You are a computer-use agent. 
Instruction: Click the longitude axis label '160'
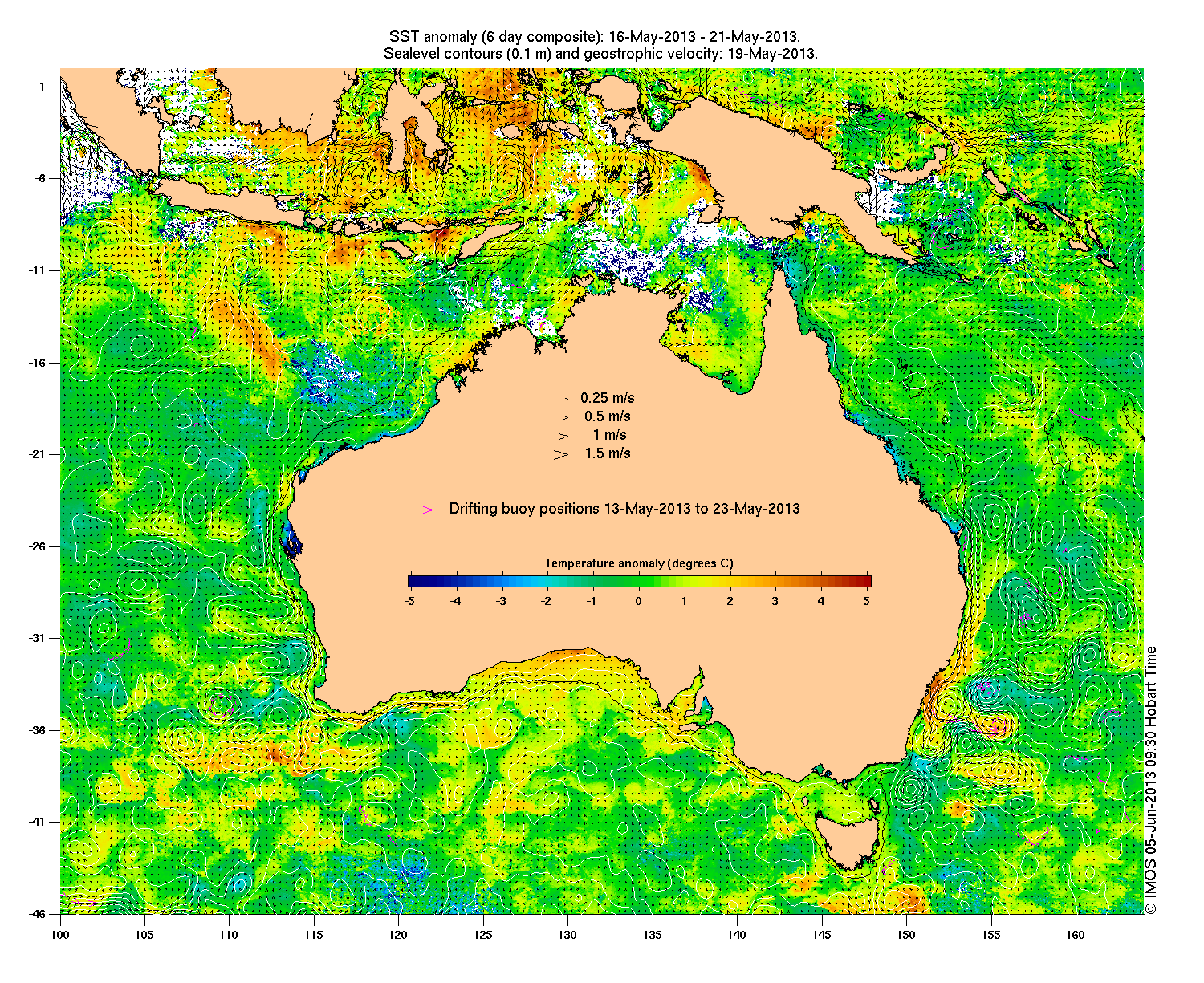(x=1076, y=935)
